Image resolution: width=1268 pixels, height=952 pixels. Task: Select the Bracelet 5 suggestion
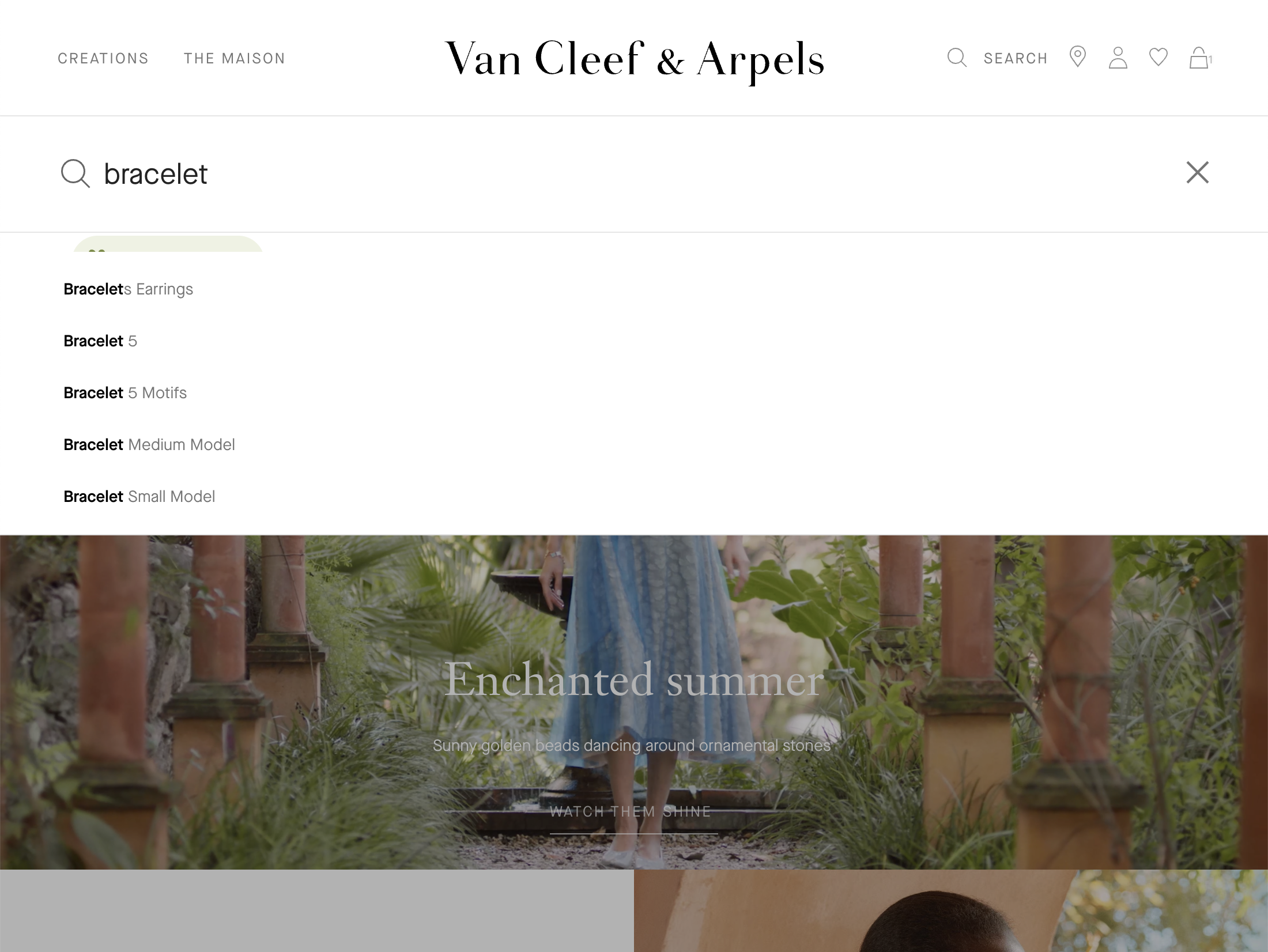click(x=100, y=341)
